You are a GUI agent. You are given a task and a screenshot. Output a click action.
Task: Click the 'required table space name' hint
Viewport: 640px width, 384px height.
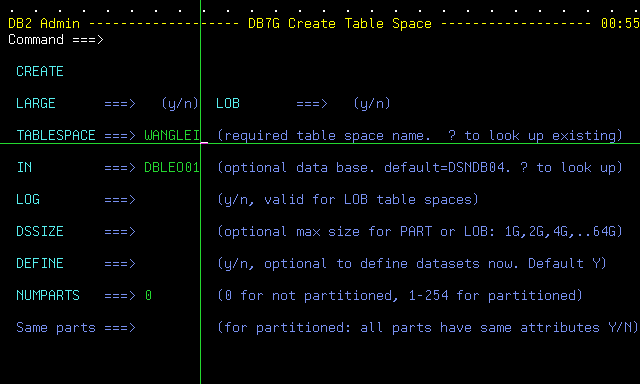(420, 135)
